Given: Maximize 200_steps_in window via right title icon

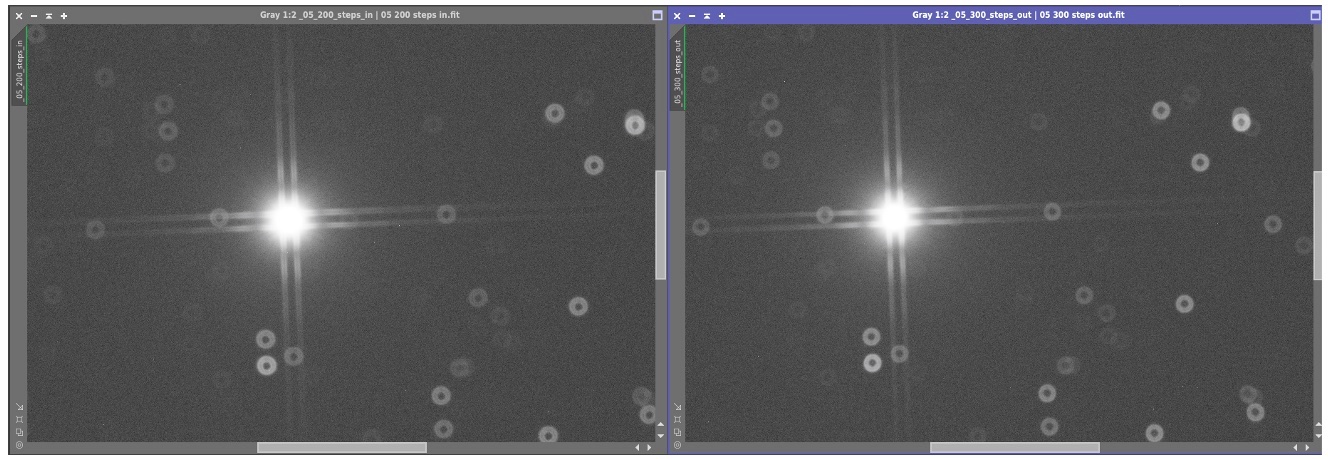Looking at the screenshot, I should tap(657, 16).
